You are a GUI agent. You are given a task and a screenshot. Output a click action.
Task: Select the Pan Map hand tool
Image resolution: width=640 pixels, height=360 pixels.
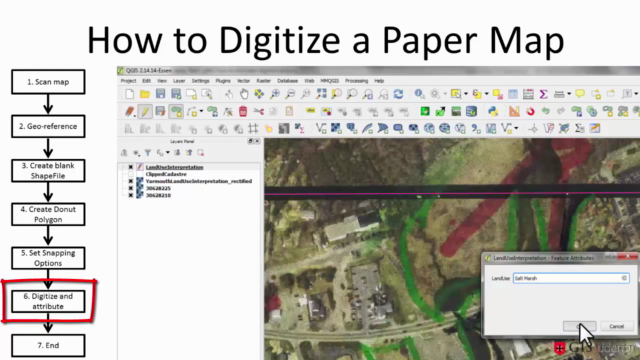coord(244,94)
